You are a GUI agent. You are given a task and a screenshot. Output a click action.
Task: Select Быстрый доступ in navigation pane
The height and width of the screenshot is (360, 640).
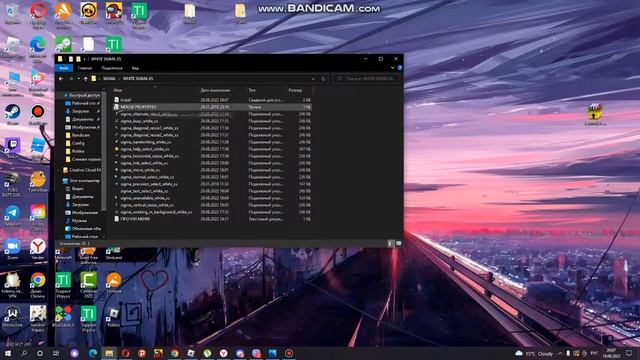[81, 95]
